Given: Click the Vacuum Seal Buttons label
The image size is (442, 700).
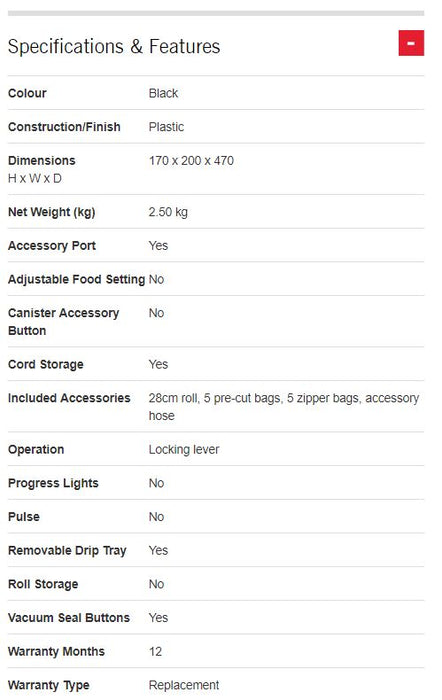Looking at the screenshot, I should pyautogui.click(x=69, y=618).
